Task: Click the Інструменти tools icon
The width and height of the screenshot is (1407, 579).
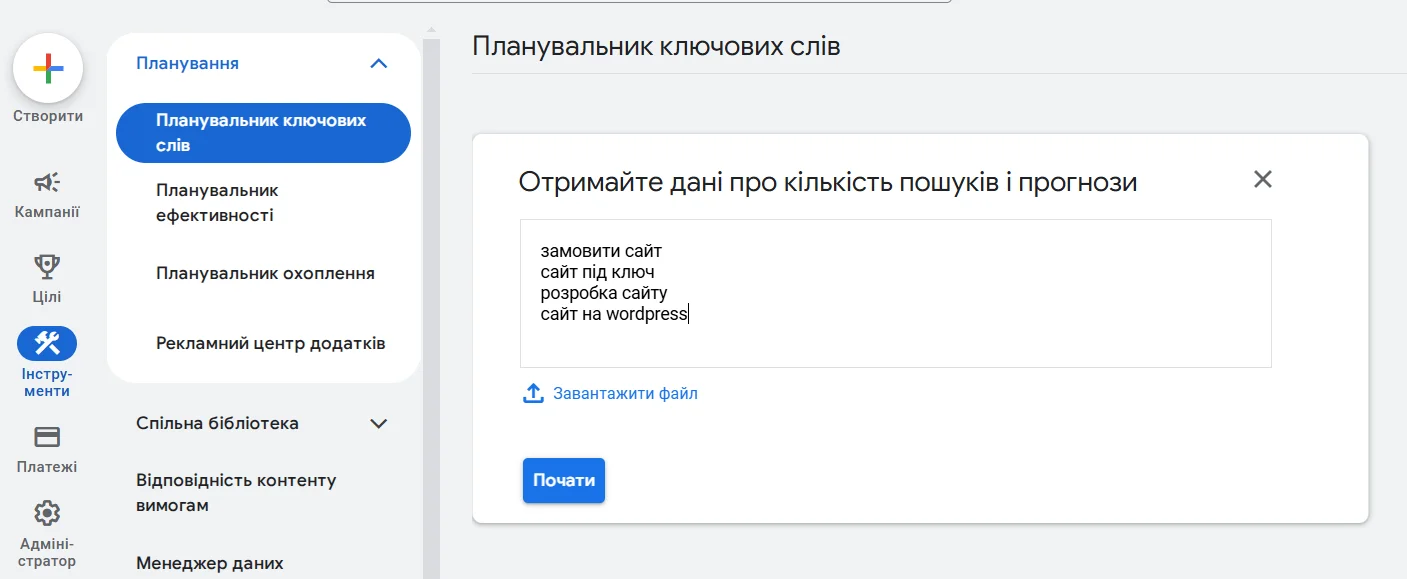Action: click(47, 341)
